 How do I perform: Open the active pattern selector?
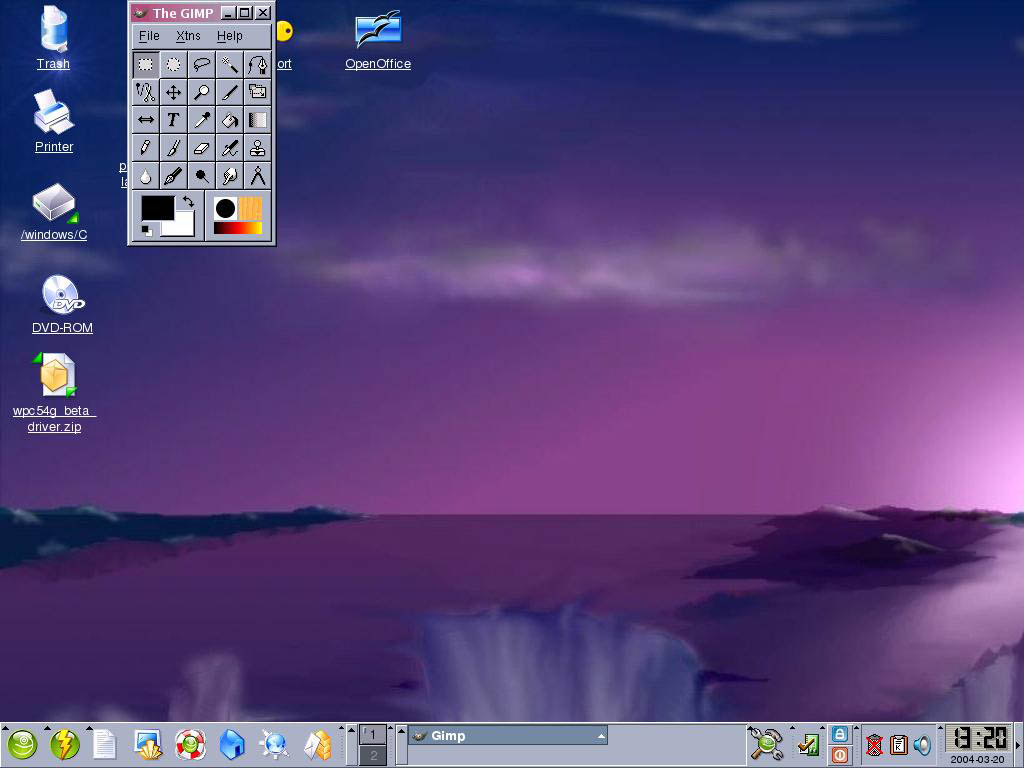(250, 208)
